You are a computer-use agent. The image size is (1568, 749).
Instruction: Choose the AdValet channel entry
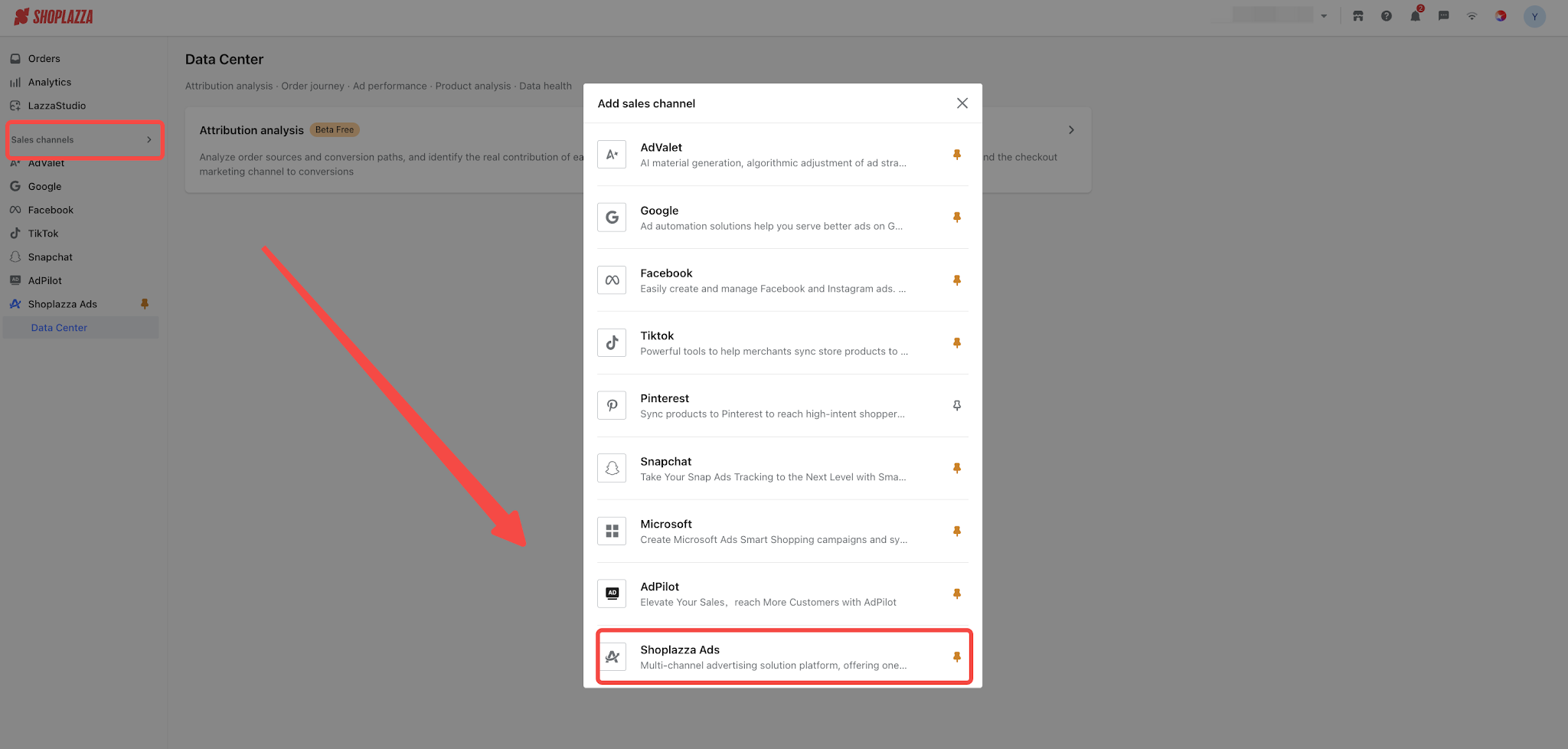click(782, 155)
